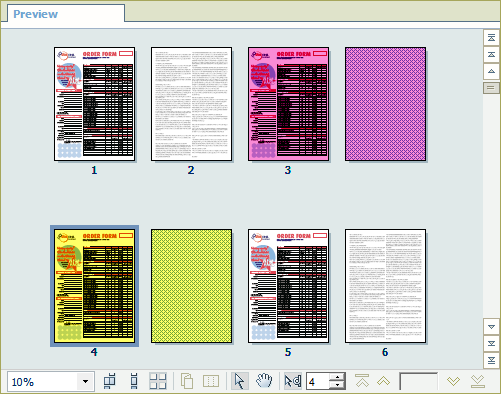
Task: Select page 3 pink order form thumbnail
Action: [x=288, y=104]
